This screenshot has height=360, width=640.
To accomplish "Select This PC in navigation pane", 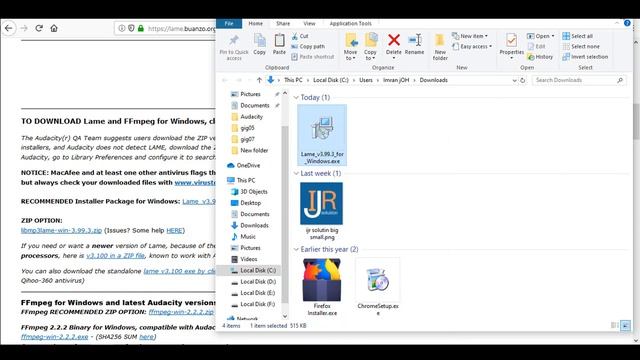I will tap(241, 180).
